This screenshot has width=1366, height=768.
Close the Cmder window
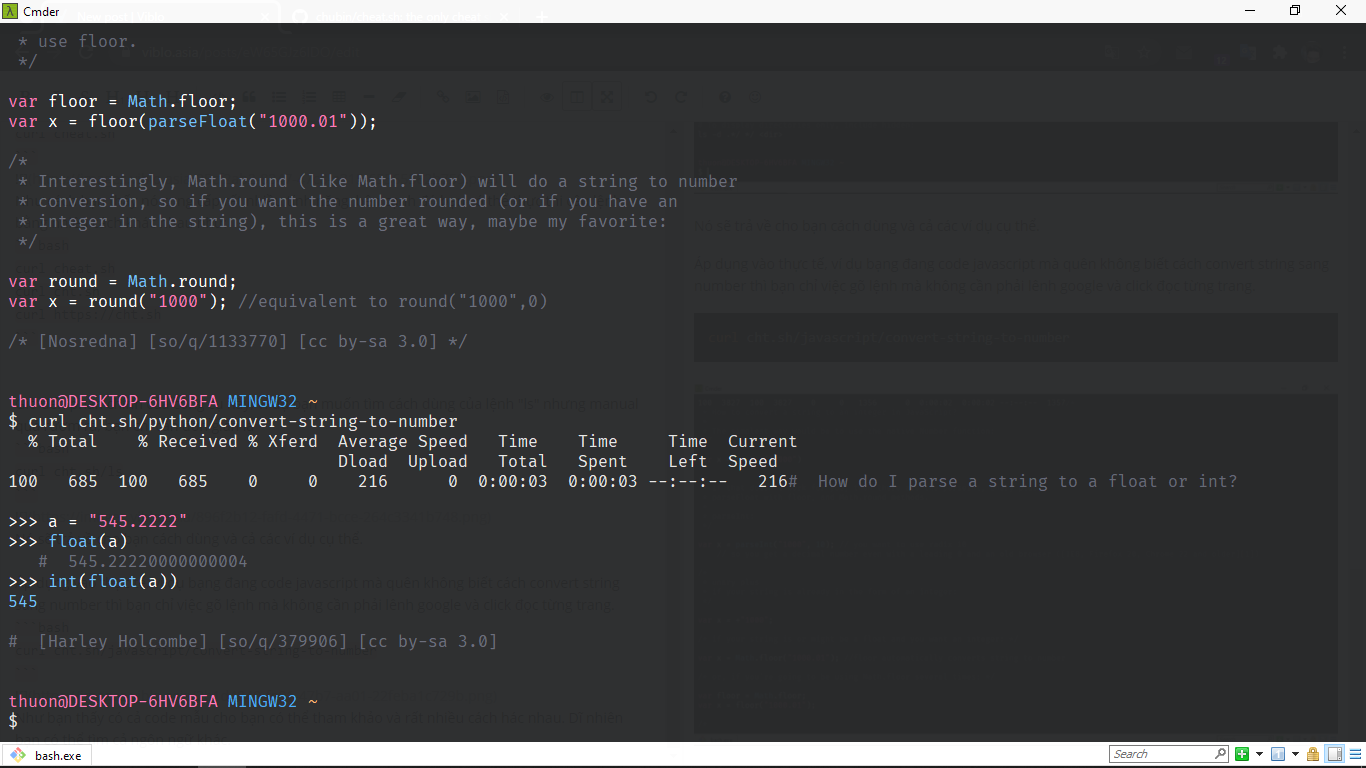[x=1341, y=10]
